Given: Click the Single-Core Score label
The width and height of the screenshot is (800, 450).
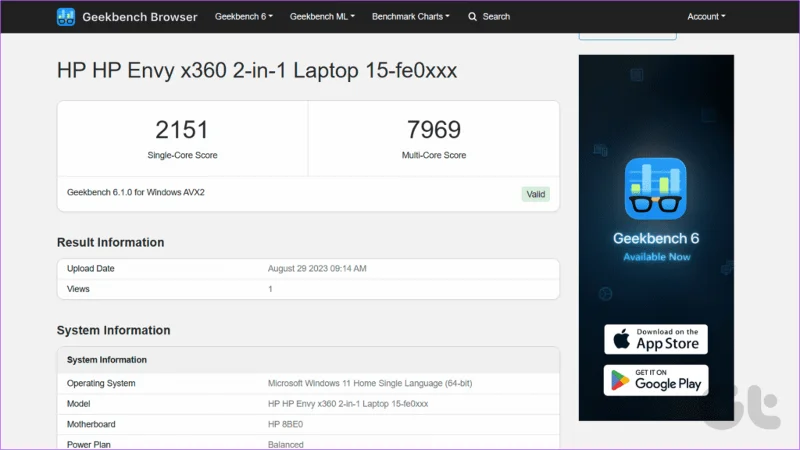Looking at the screenshot, I should point(182,155).
